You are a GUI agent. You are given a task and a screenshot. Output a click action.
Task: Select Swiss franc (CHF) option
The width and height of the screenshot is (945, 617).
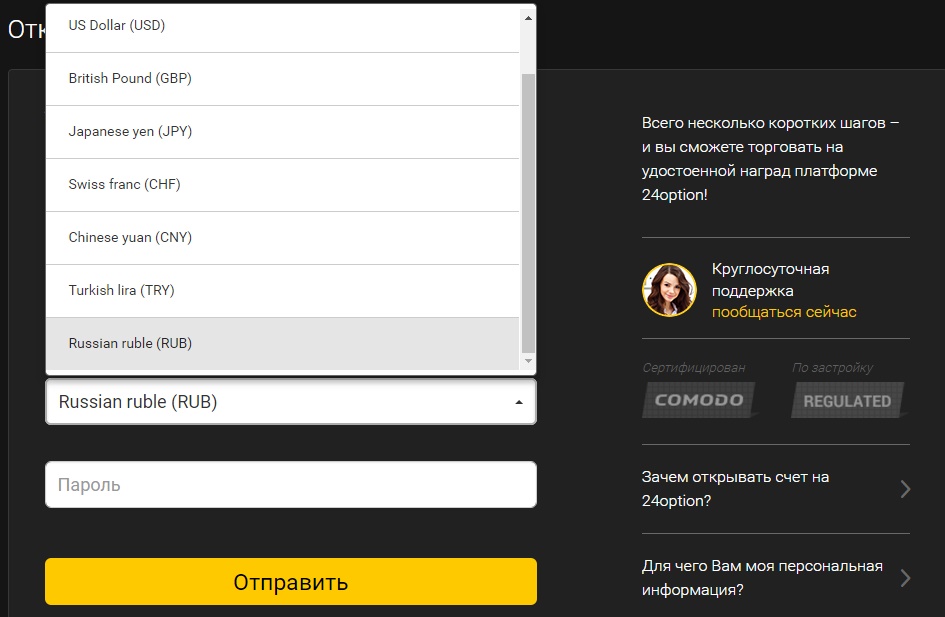tap(283, 185)
